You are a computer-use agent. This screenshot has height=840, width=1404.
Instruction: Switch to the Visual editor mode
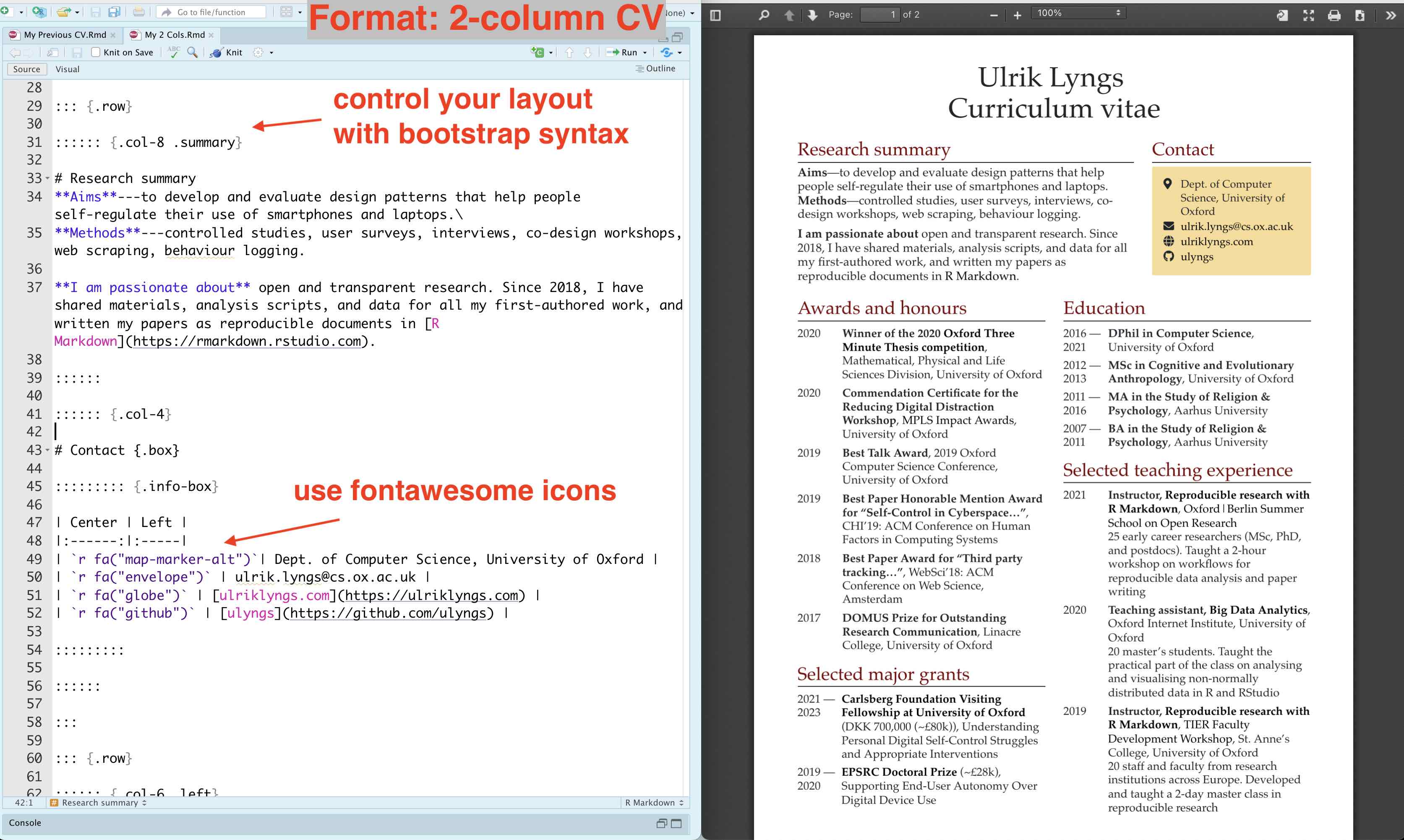67,69
